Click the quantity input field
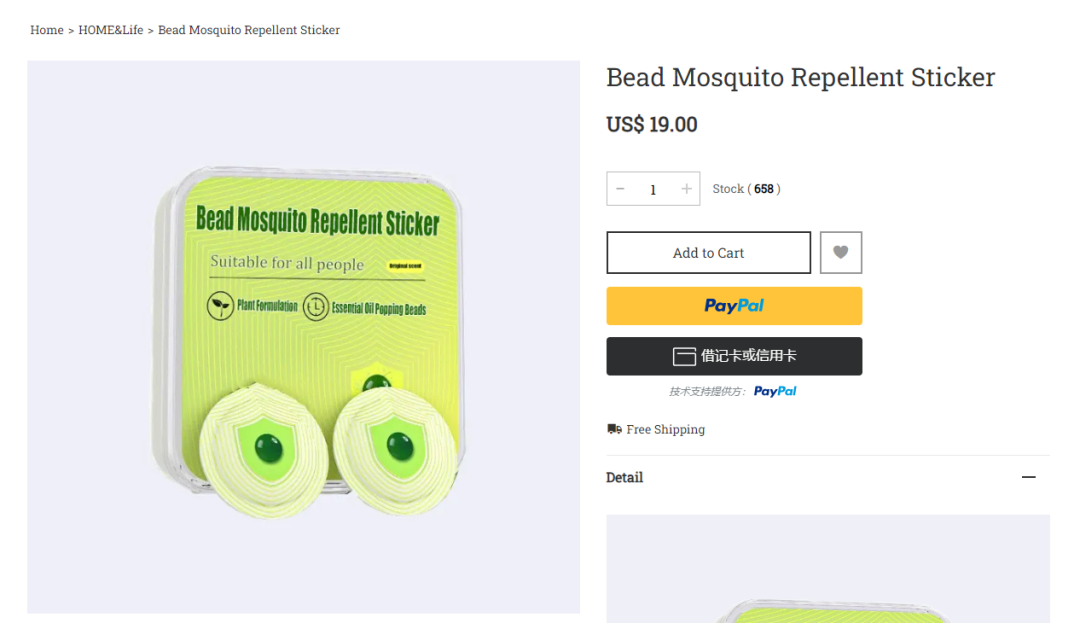Screen dimensions: 1080x623 (x=653, y=189)
